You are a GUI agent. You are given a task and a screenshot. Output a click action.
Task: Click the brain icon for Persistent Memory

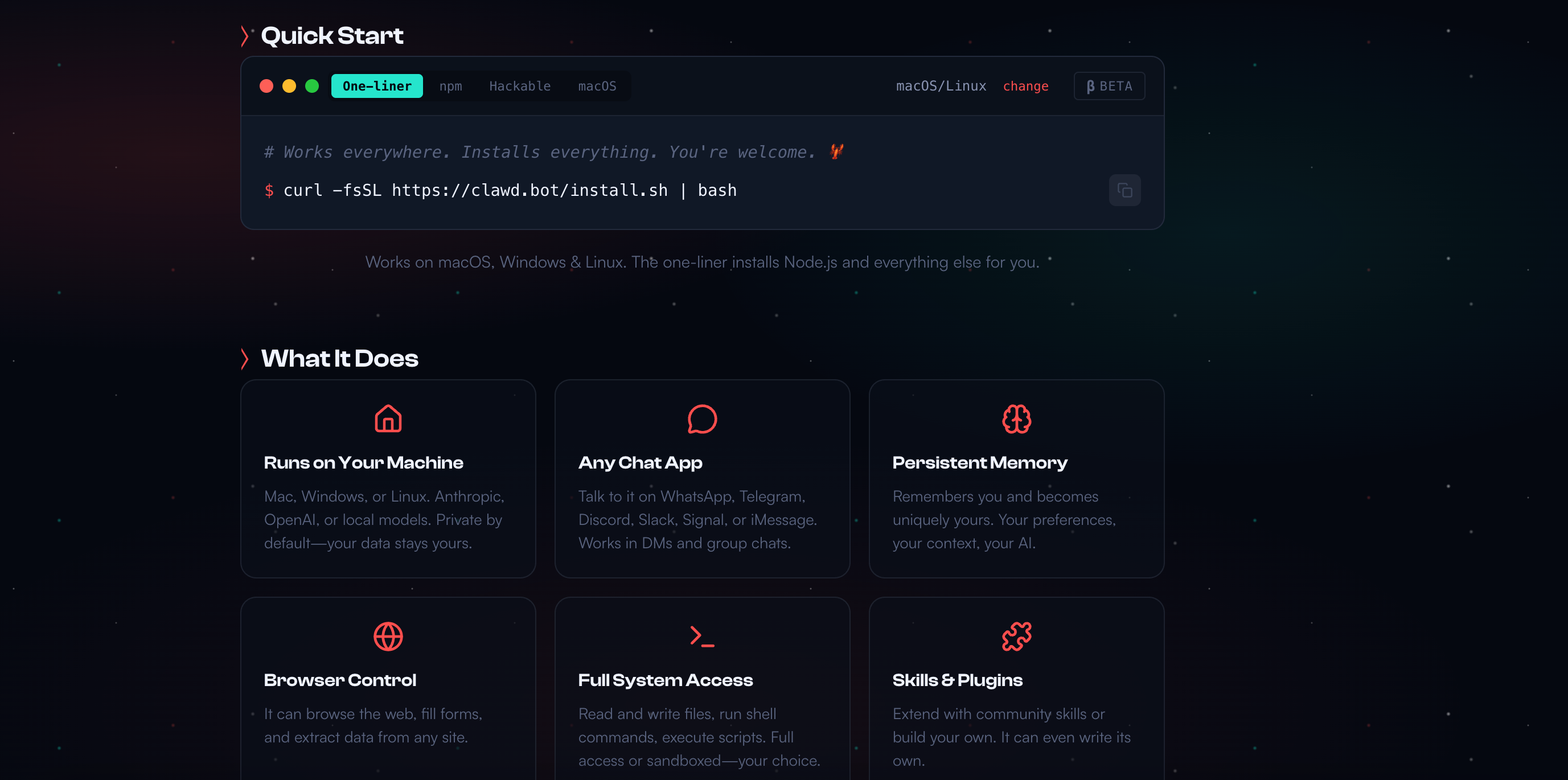pyautogui.click(x=1016, y=419)
